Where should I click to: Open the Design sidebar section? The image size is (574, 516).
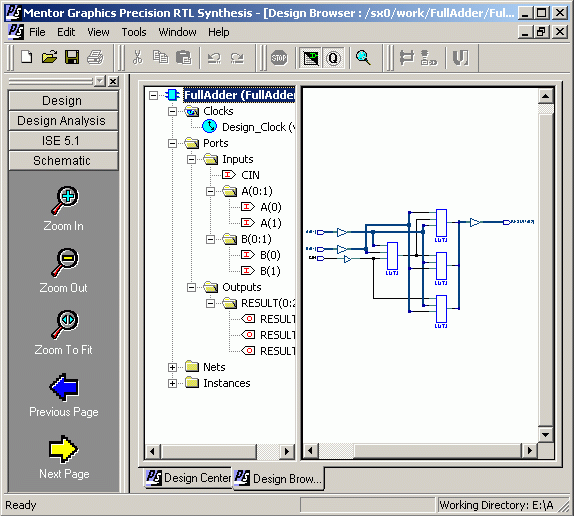click(x=63, y=101)
